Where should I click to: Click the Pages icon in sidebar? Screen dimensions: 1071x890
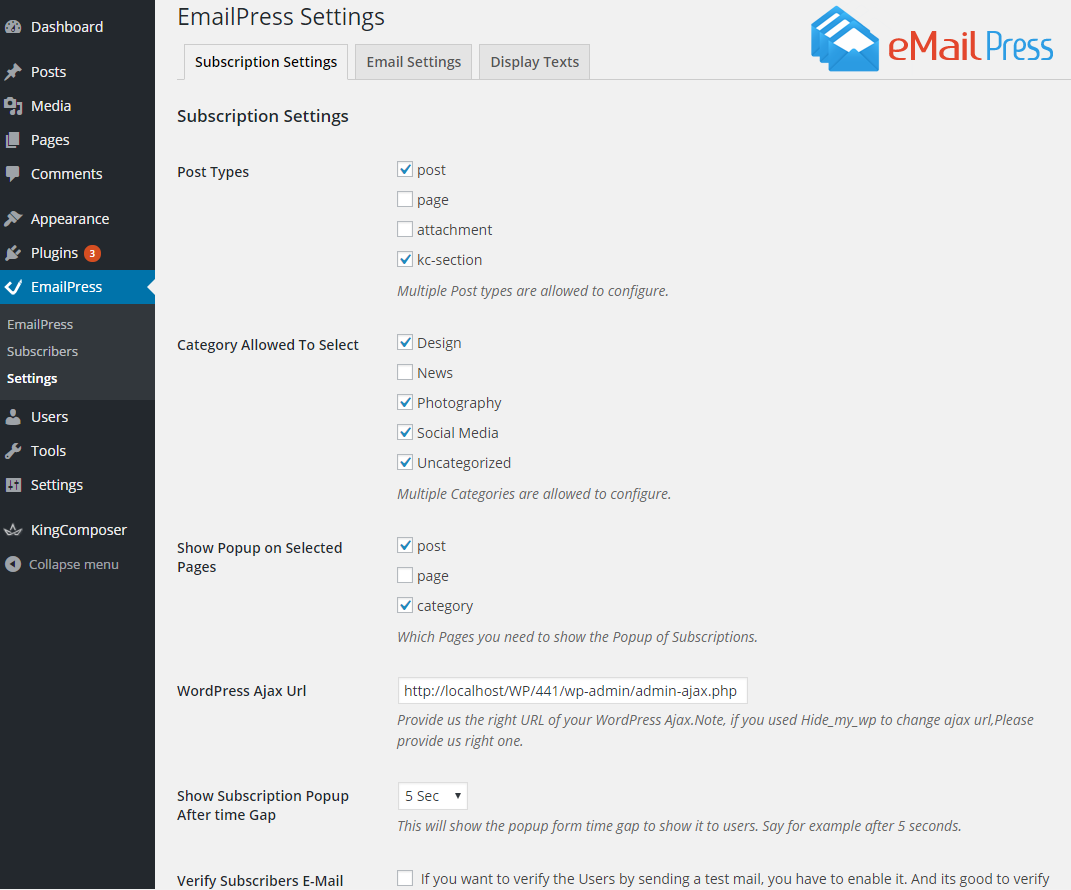pos(13,140)
